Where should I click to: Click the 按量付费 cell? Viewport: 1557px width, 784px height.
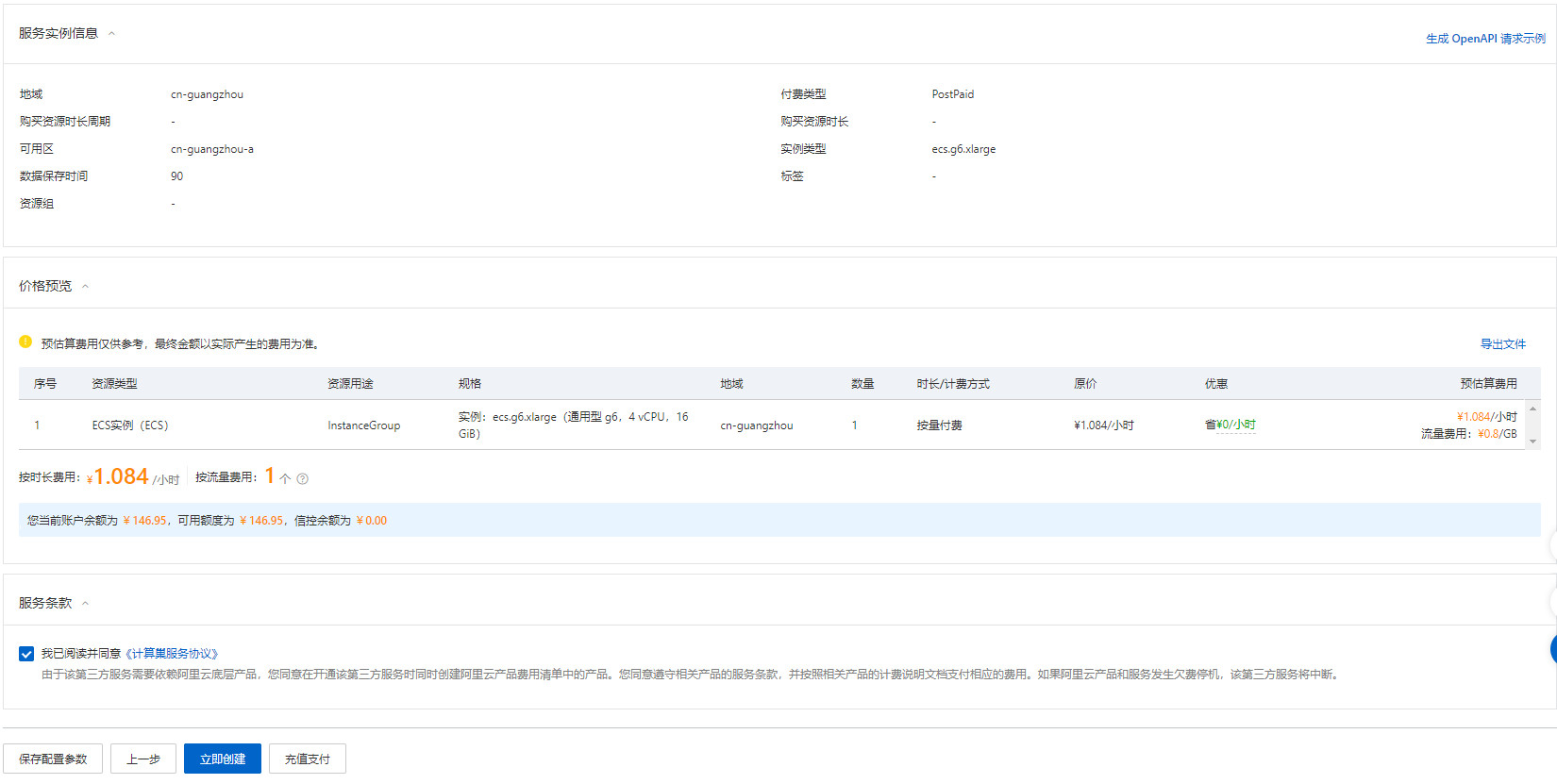(x=939, y=425)
